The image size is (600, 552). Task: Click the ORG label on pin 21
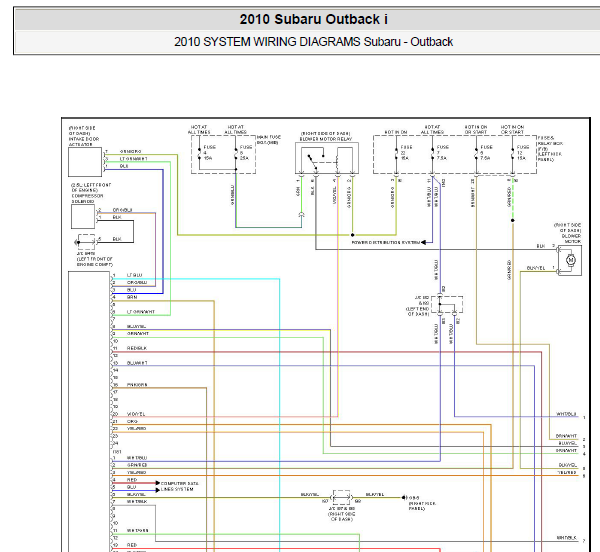[132, 421]
